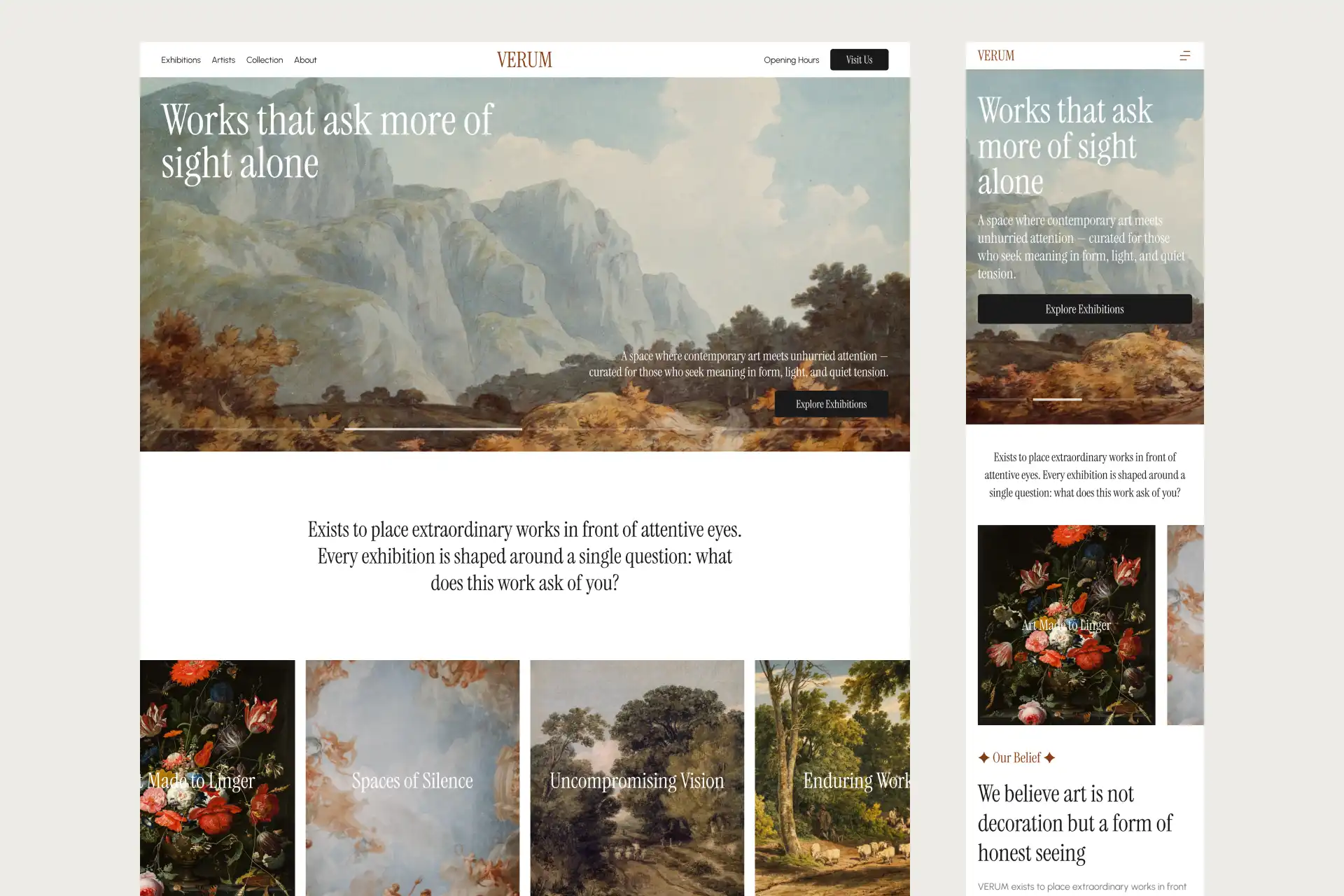Viewport: 1344px width, 896px height.
Task: Tap the VERUM logo in mobile header
Action: (995, 55)
